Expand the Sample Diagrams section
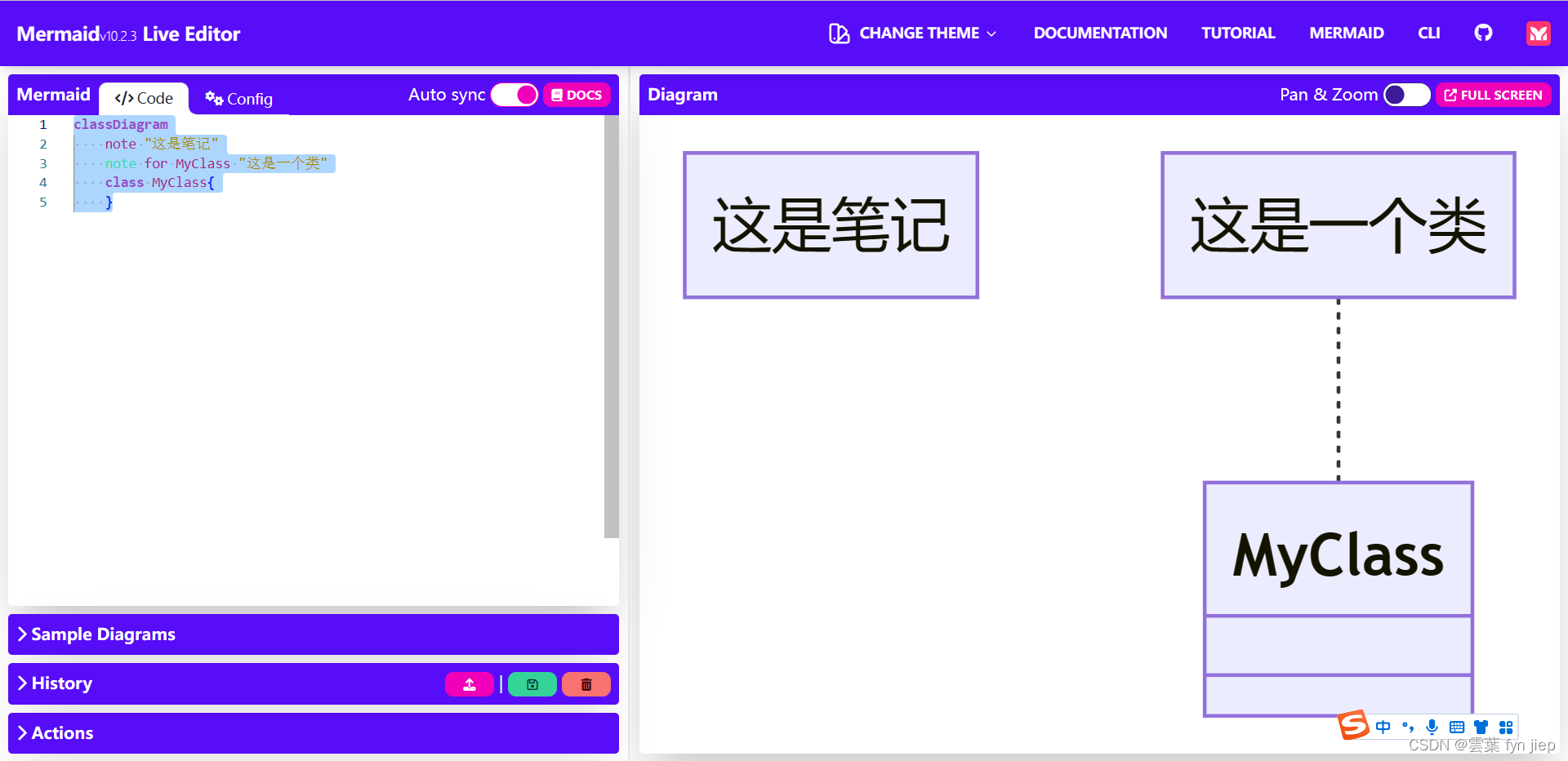Screen dimensions: 1568x761 click(314, 634)
